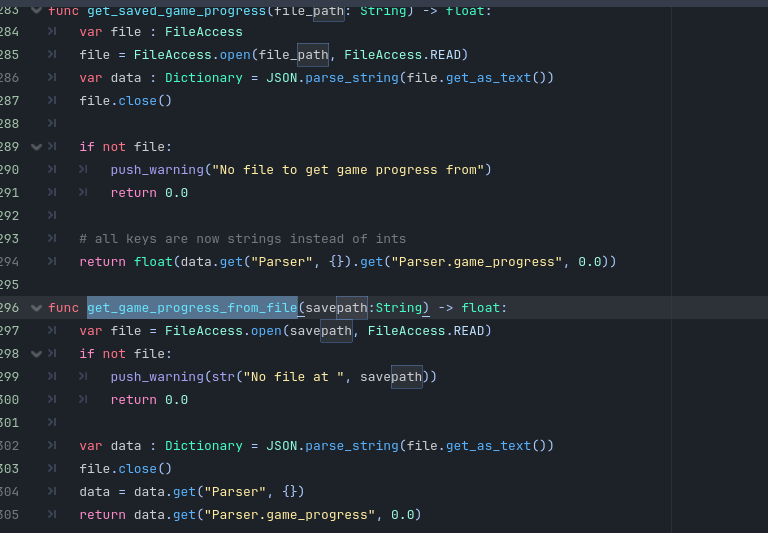Click "Parser.game_progress" string on line 305

pyautogui.click(x=289, y=515)
